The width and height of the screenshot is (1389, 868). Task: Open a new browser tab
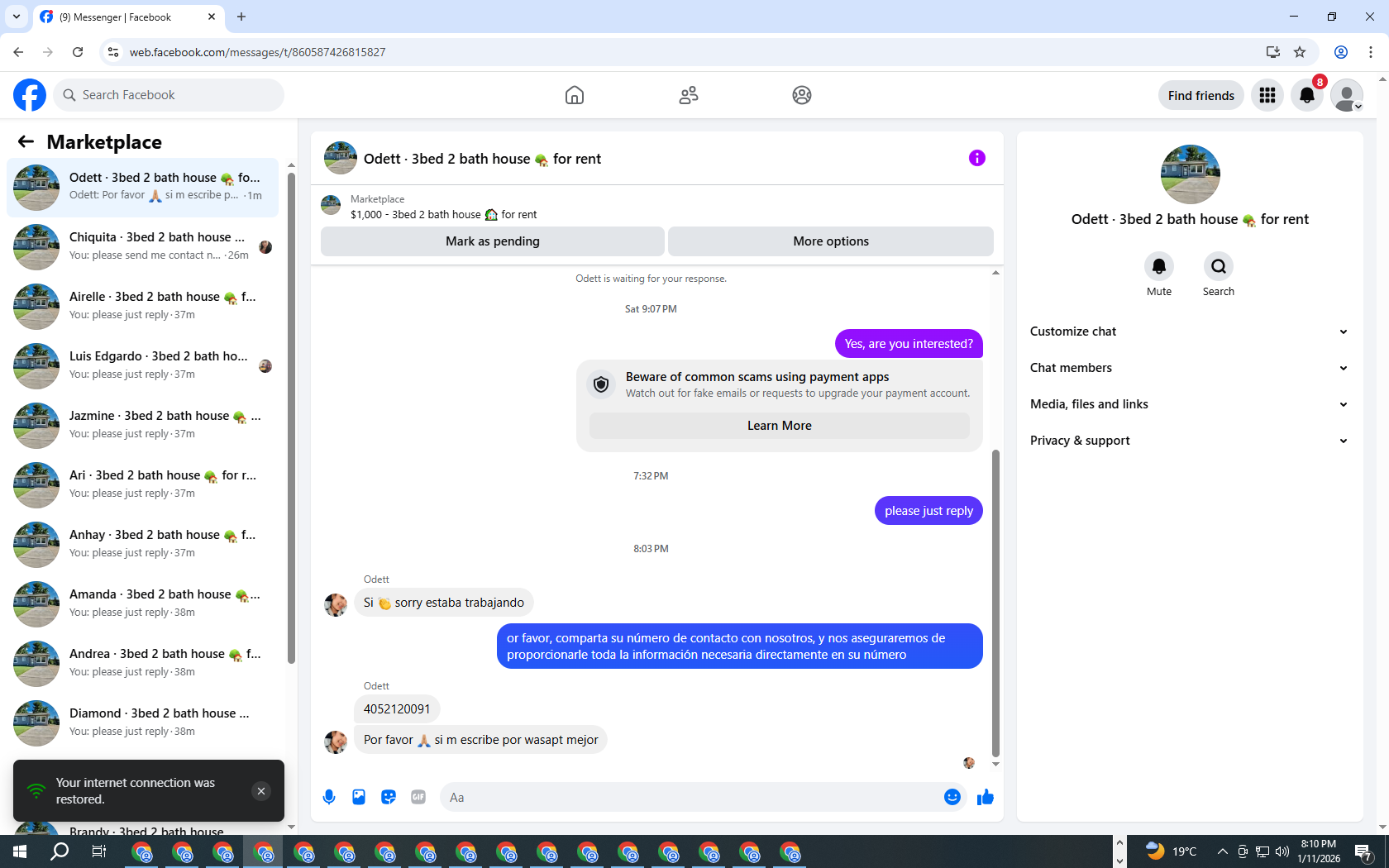(241, 17)
